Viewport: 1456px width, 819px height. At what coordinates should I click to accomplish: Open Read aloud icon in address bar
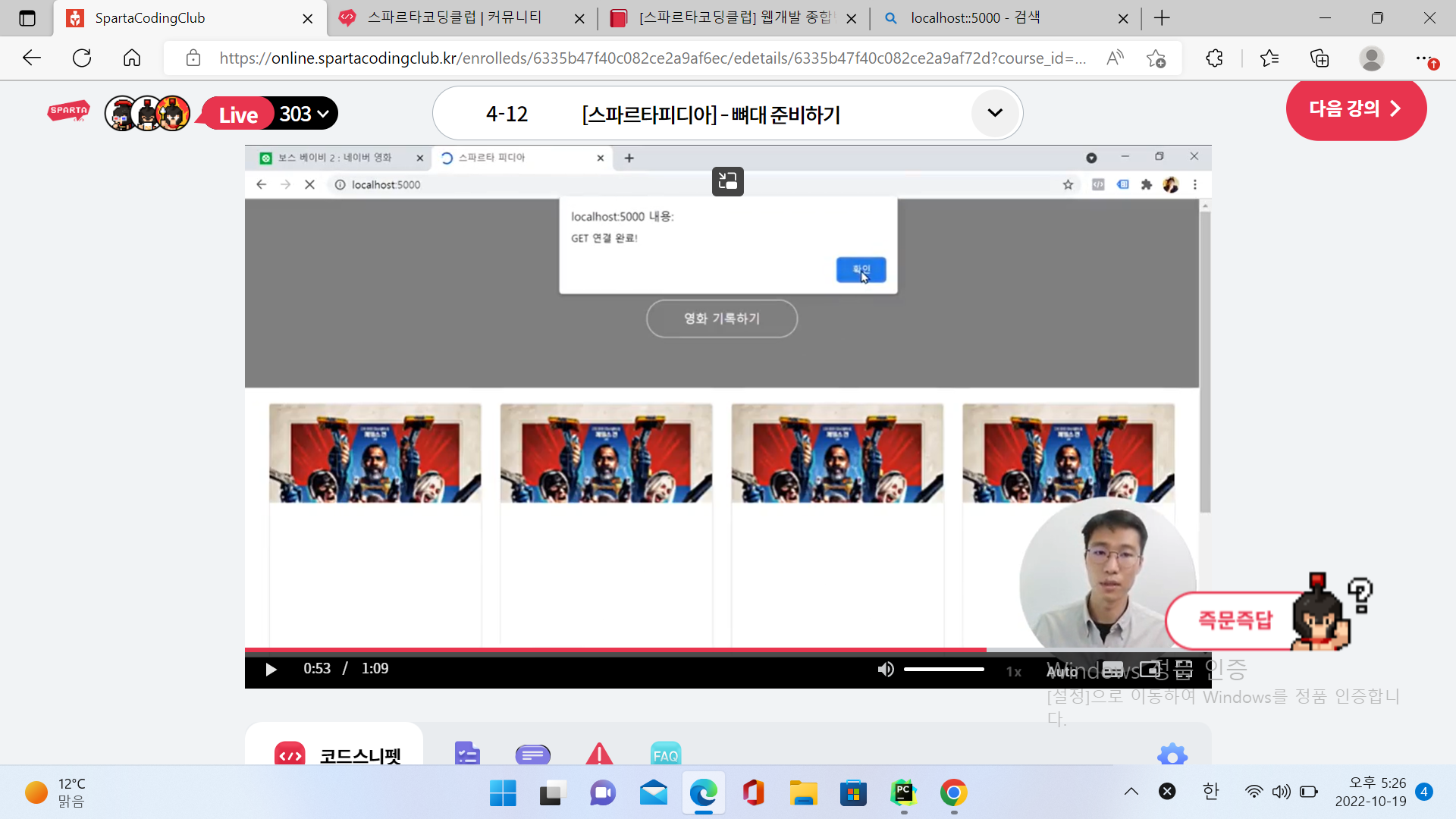1115,58
